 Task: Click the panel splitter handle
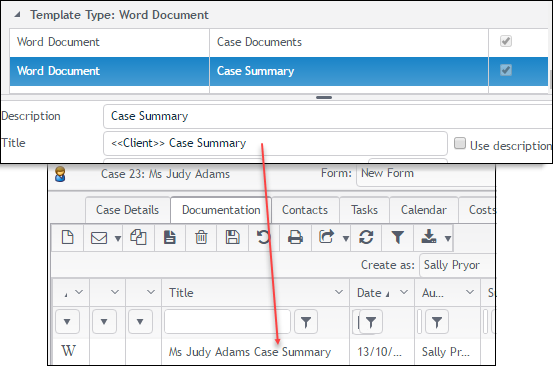click(x=324, y=97)
